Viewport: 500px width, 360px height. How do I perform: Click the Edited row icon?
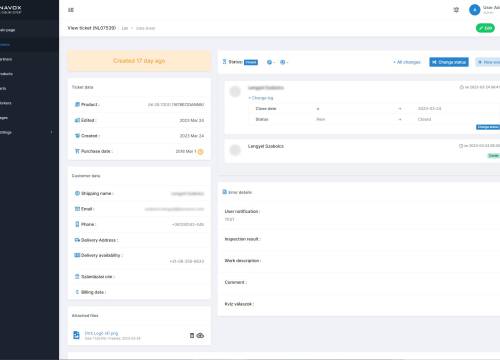[x=77, y=120]
